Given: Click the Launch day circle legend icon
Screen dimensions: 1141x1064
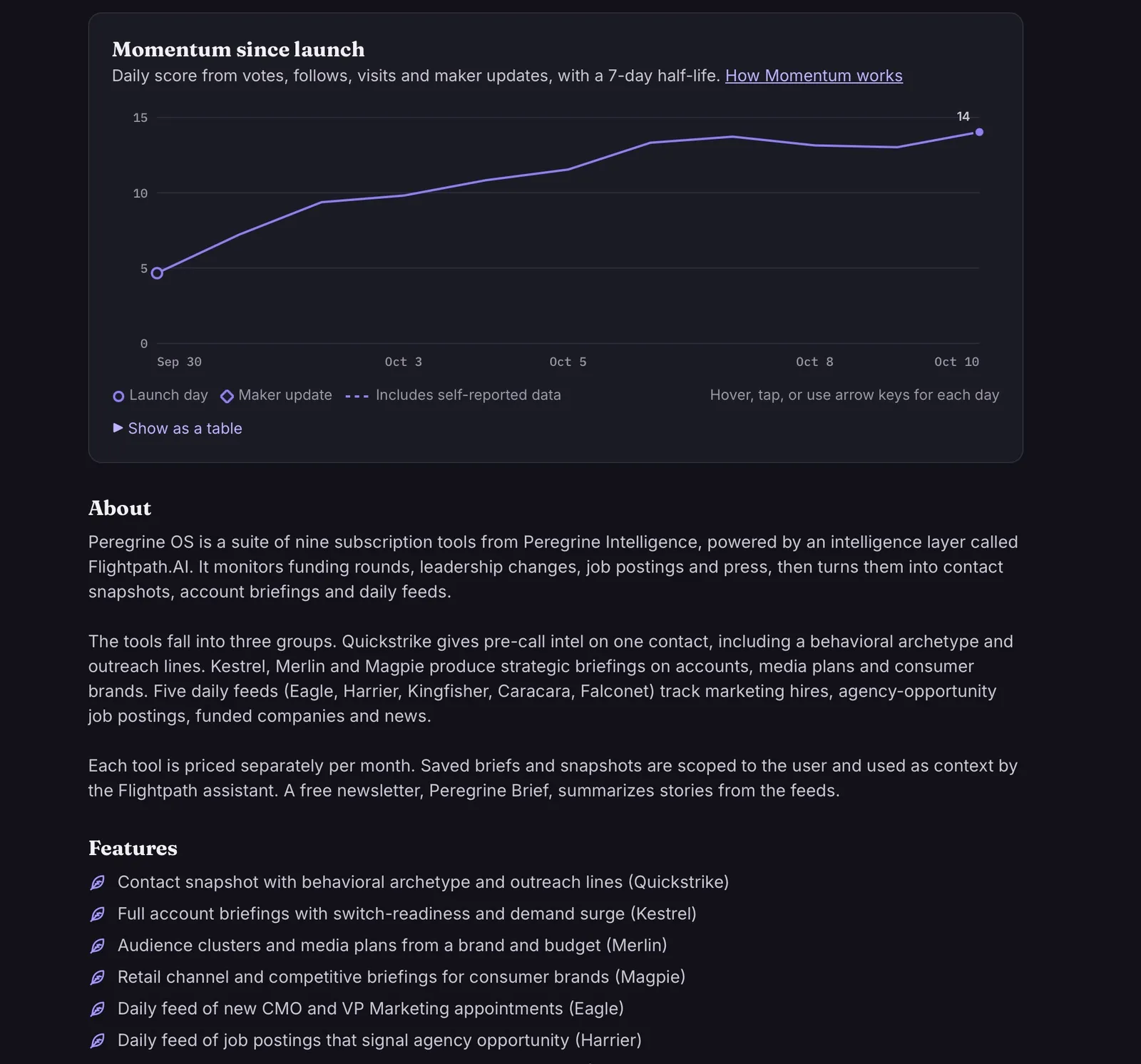Looking at the screenshot, I should point(118,397).
